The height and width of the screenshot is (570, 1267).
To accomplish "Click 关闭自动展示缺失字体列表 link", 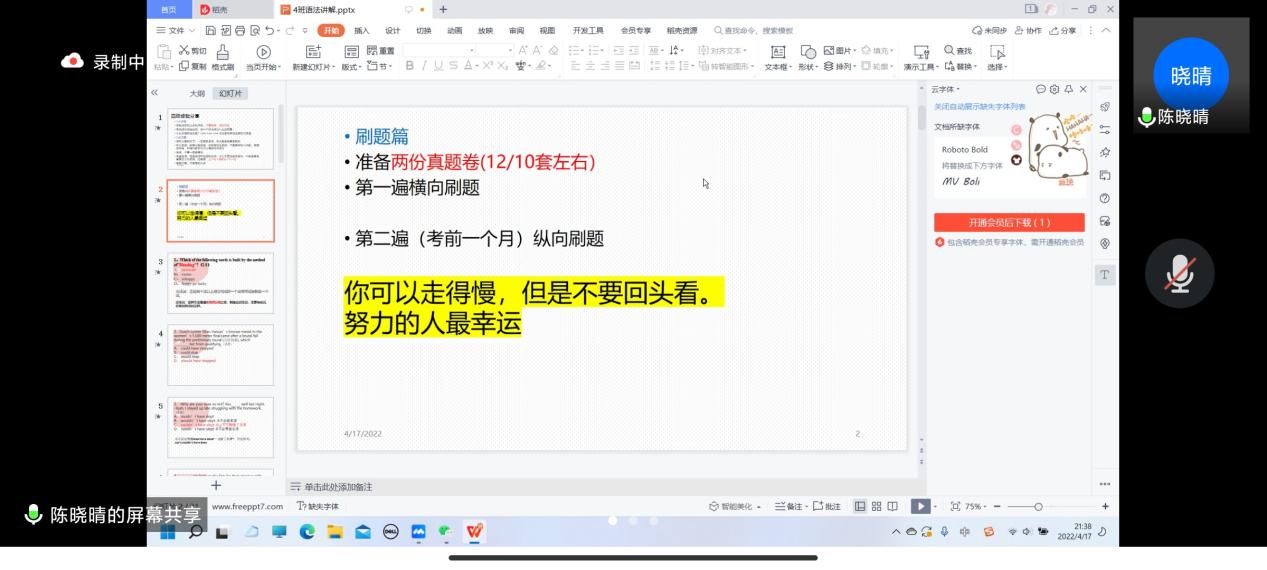I will pos(979,106).
